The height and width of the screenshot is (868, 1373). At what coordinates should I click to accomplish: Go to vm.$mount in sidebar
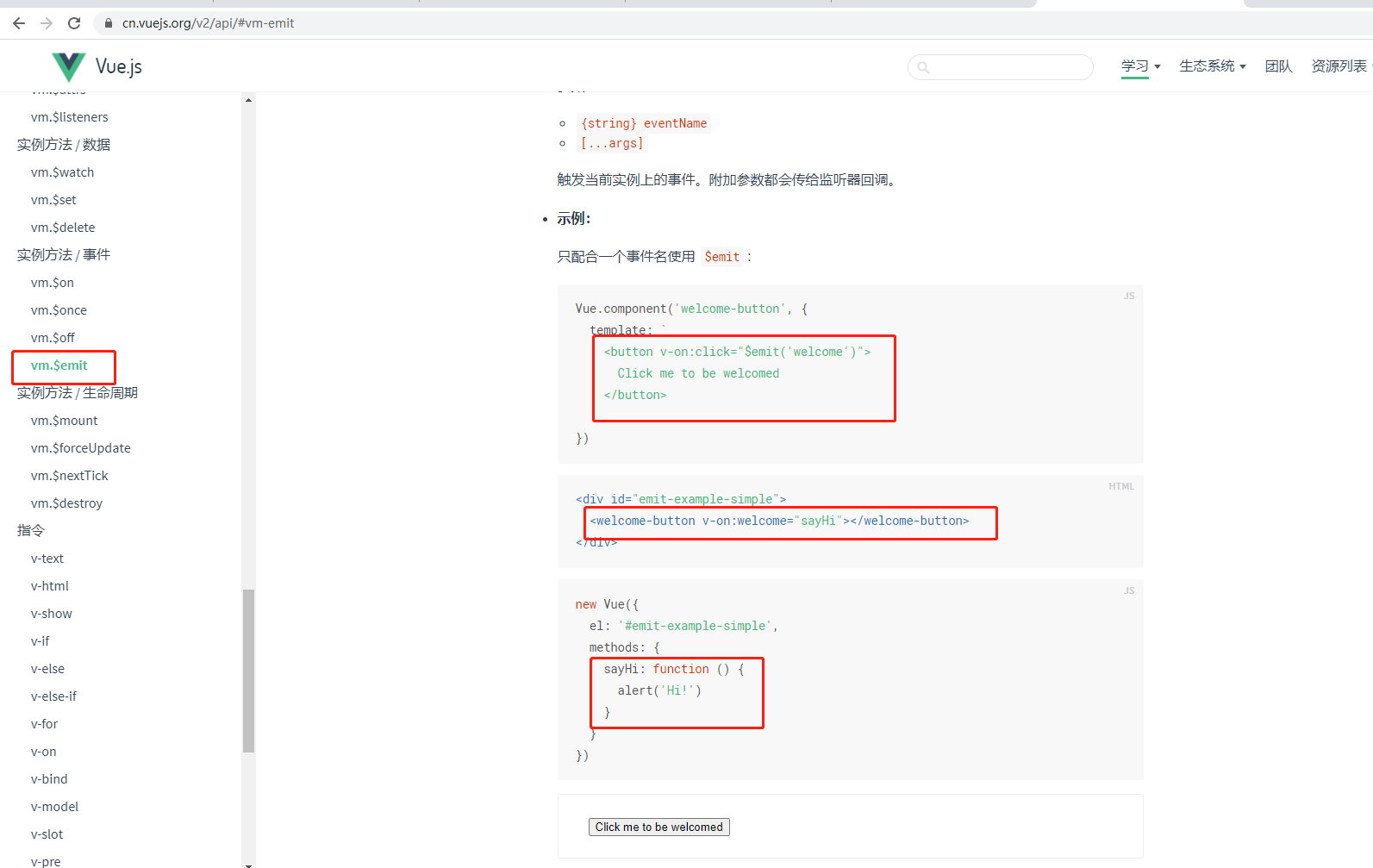(x=65, y=421)
